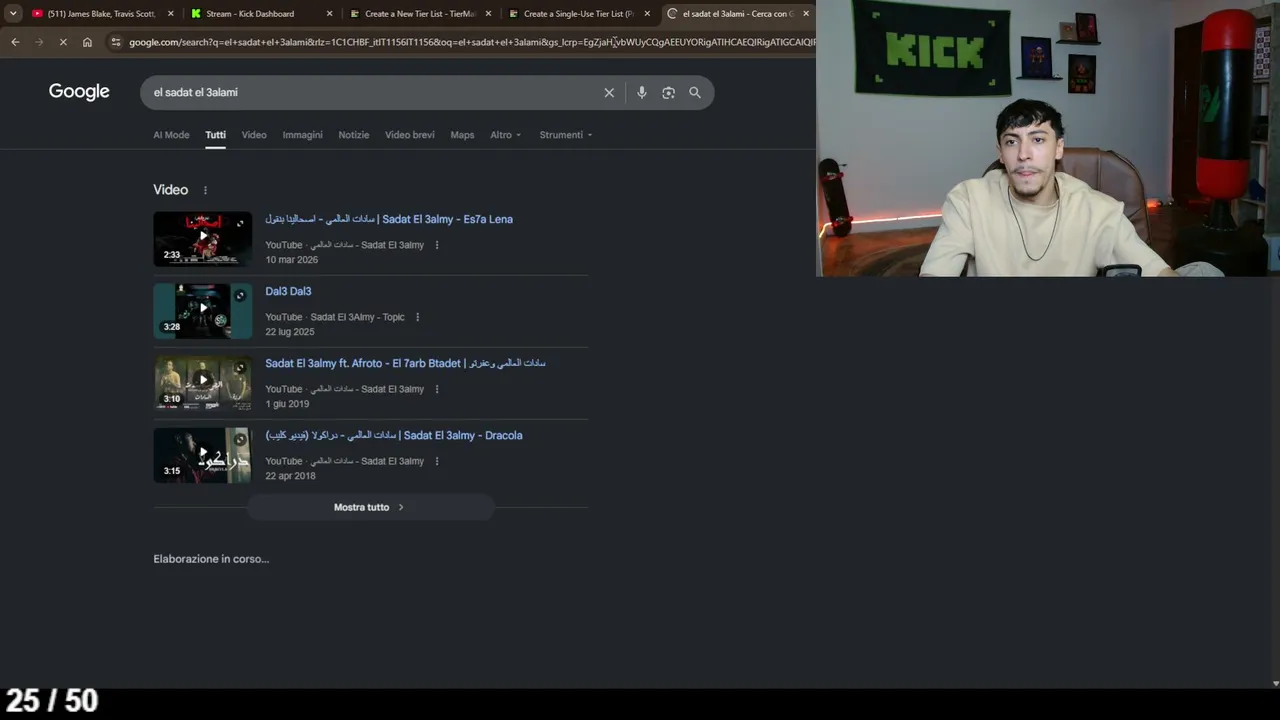The width and height of the screenshot is (1280, 720).
Task: Close the Kick Dashboard tab
Action: (330, 14)
